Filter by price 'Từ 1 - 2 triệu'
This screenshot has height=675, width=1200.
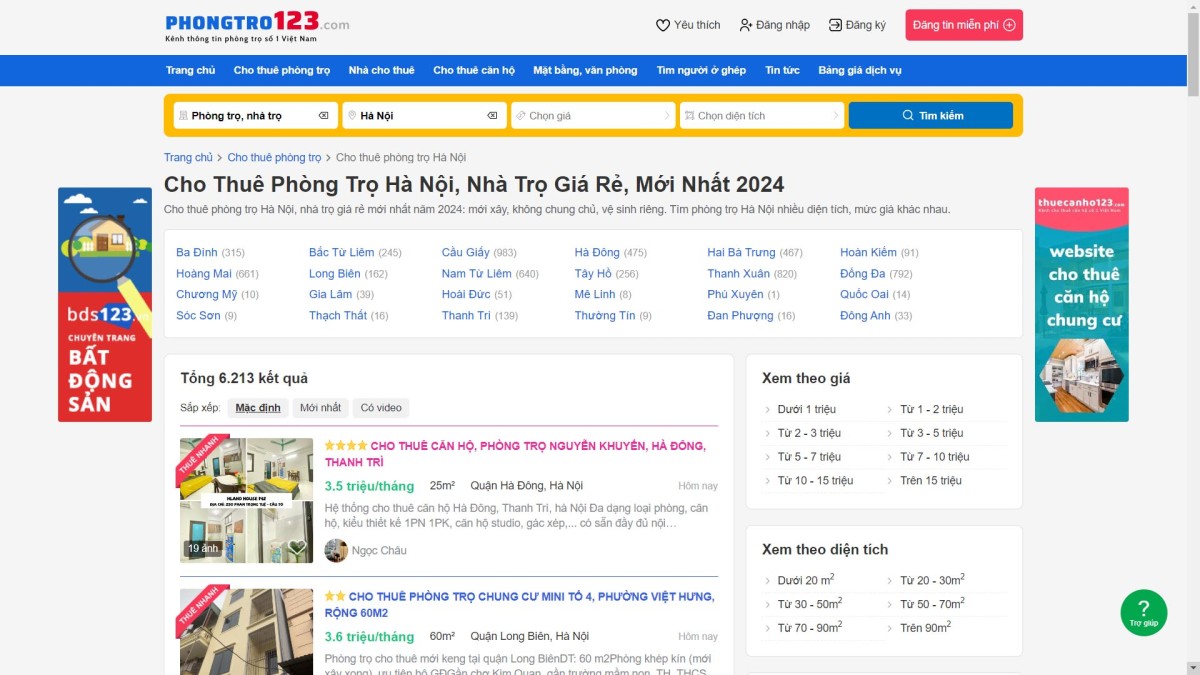pyautogui.click(x=932, y=409)
